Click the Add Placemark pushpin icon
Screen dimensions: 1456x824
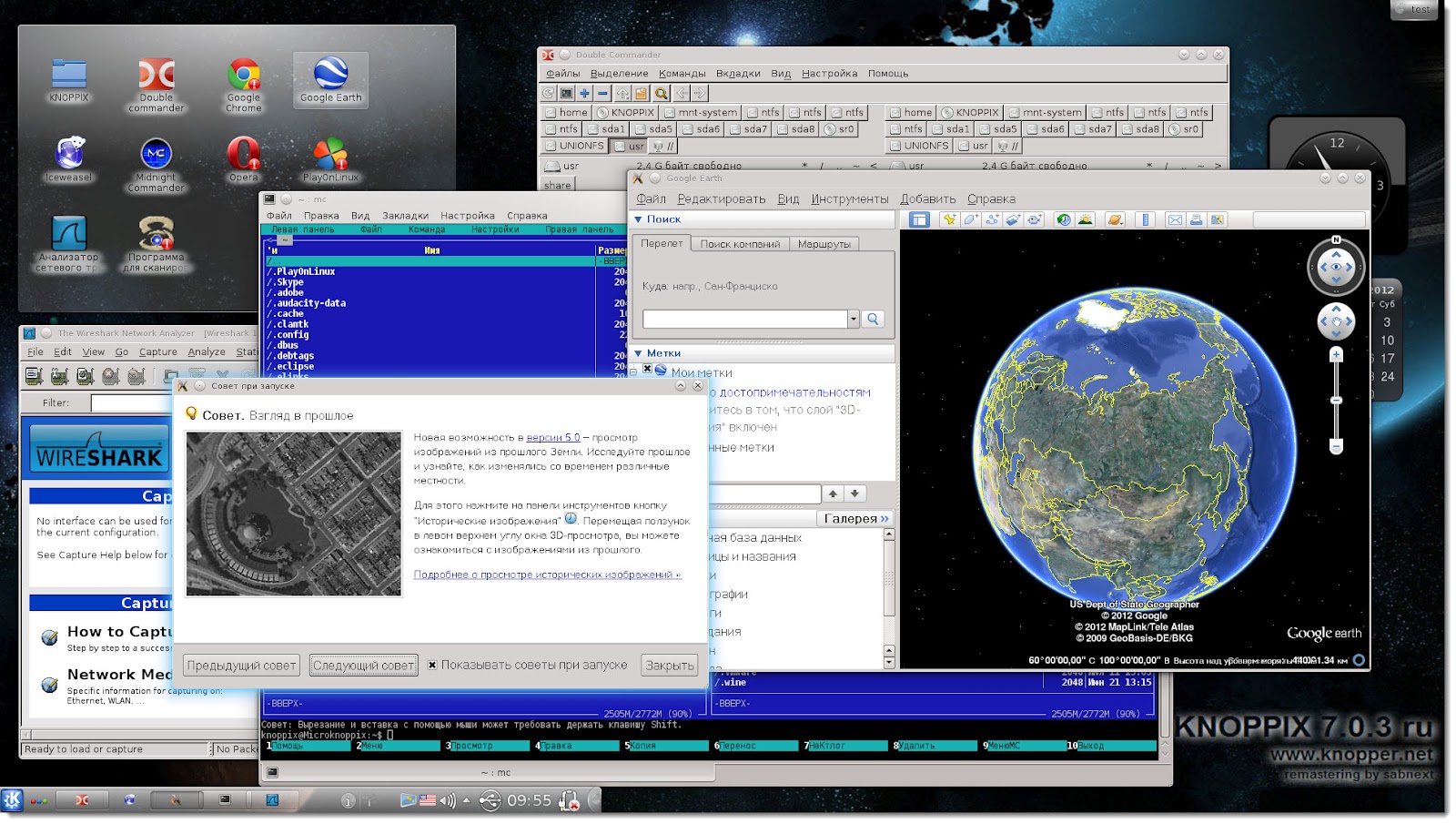(x=949, y=219)
